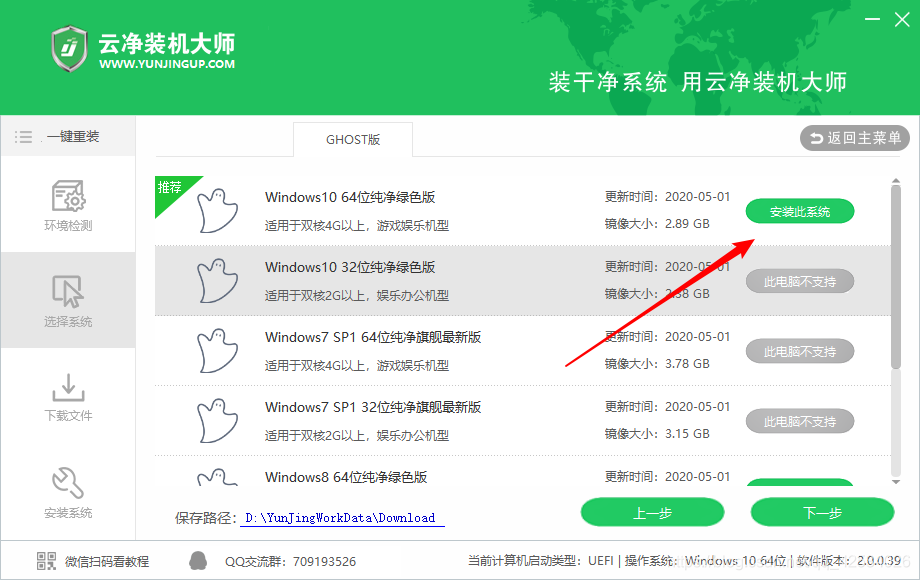Click 此电脑不支持 for Windows7 SP1 32位
The height and width of the screenshot is (580, 920).
tap(800, 421)
